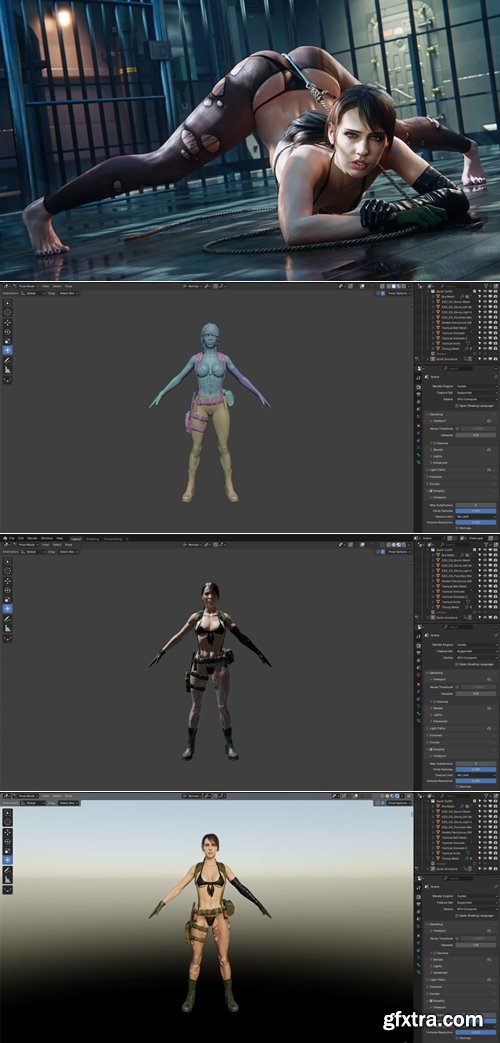
Task: Toggle Open Shading Language in dark textured-model window
Action: pos(457,664)
